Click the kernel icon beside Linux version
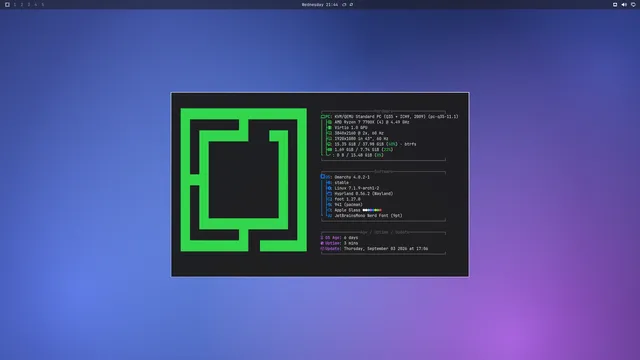The width and height of the screenshot is (640, 360). click(x=330, y=188)
